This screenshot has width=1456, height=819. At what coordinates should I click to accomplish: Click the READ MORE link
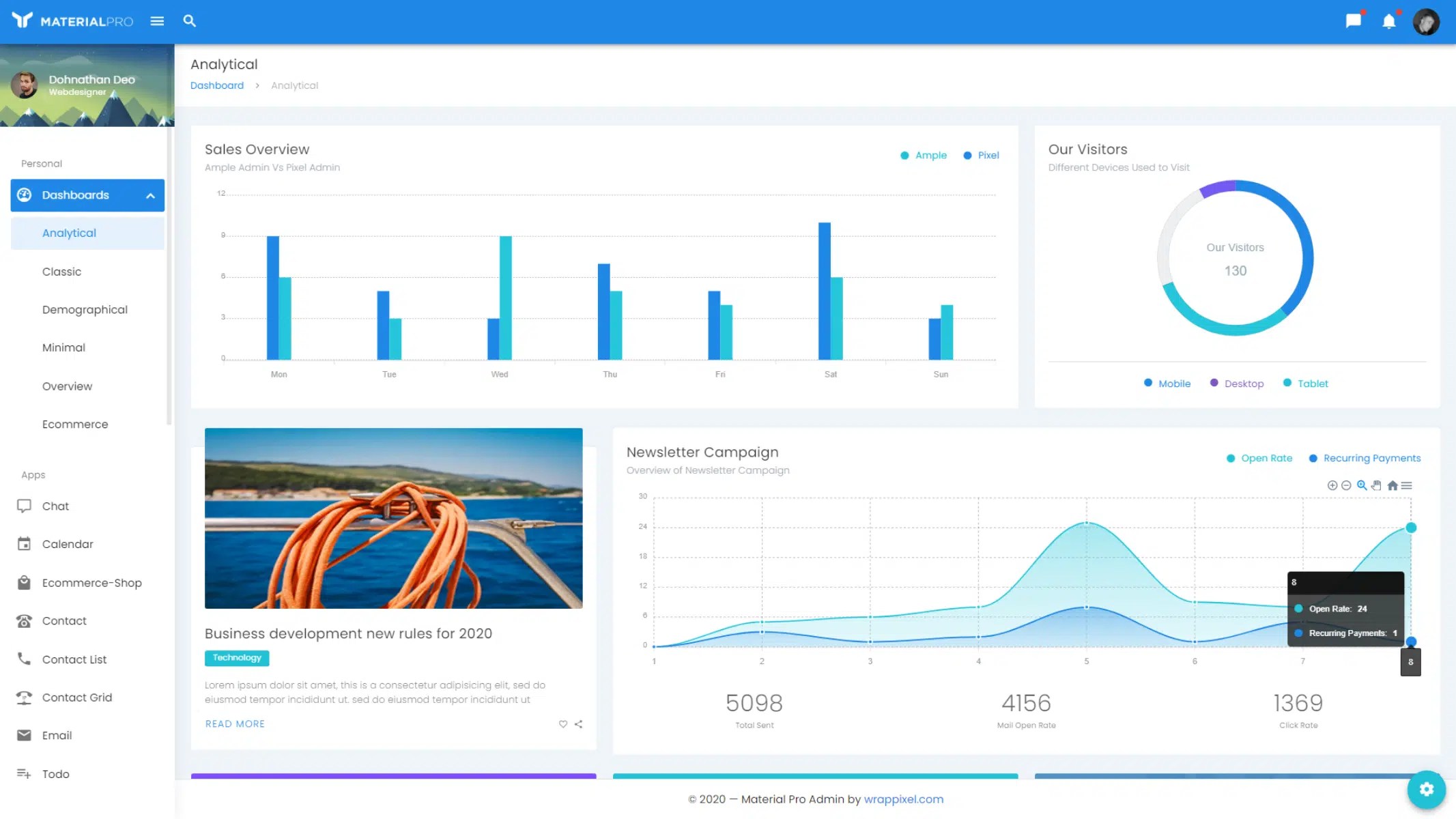(235, 723)
